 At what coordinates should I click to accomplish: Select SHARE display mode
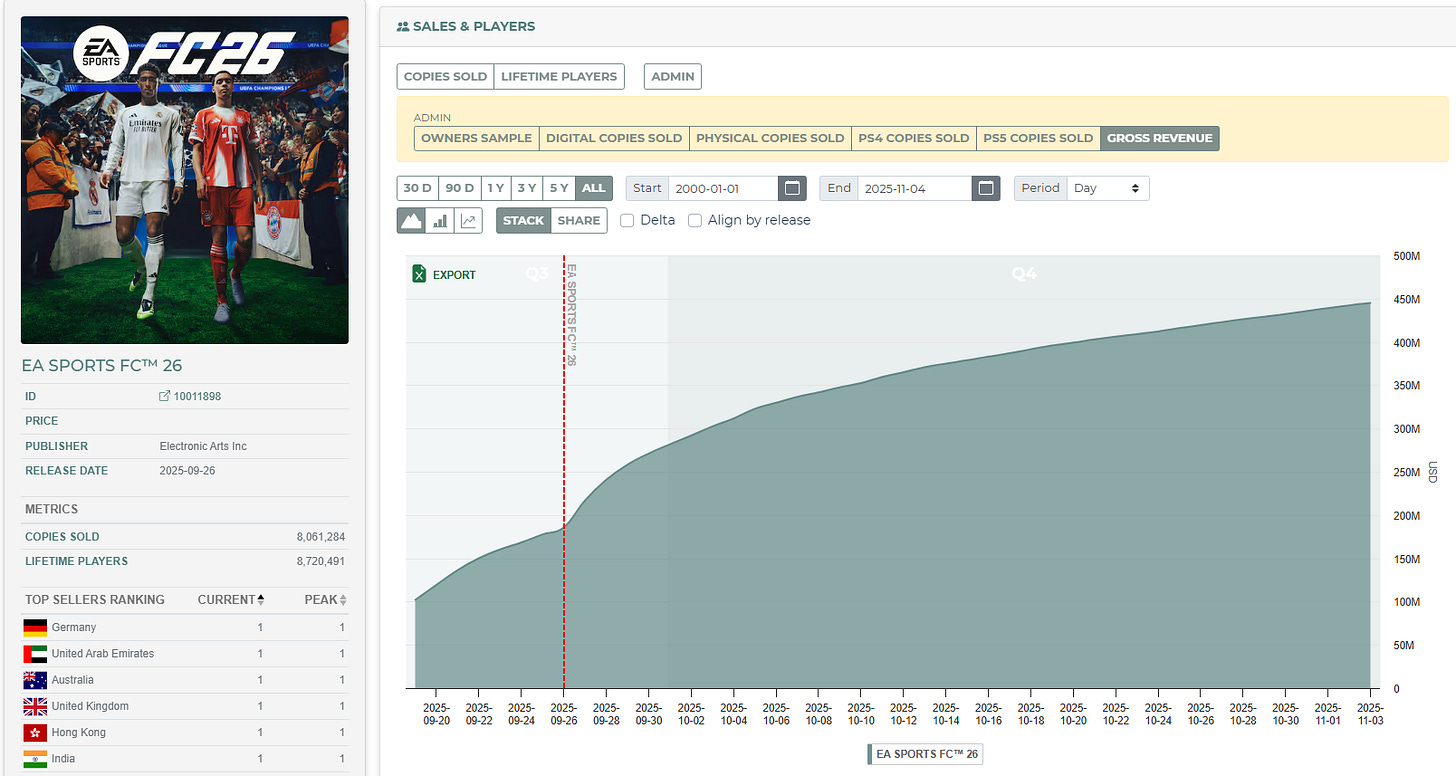click(579, 220)
